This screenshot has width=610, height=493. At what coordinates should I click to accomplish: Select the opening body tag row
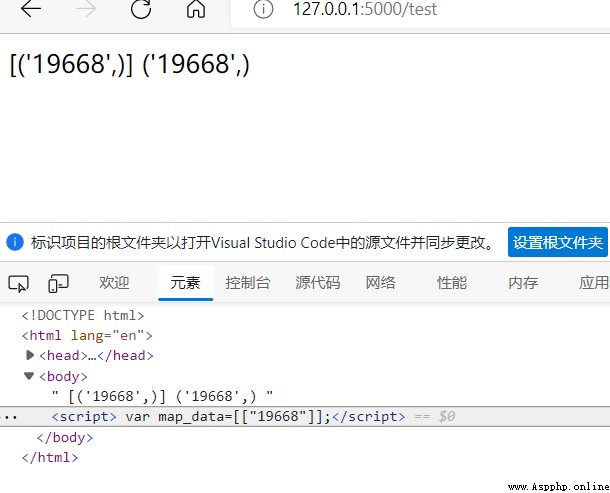[63, 376]
